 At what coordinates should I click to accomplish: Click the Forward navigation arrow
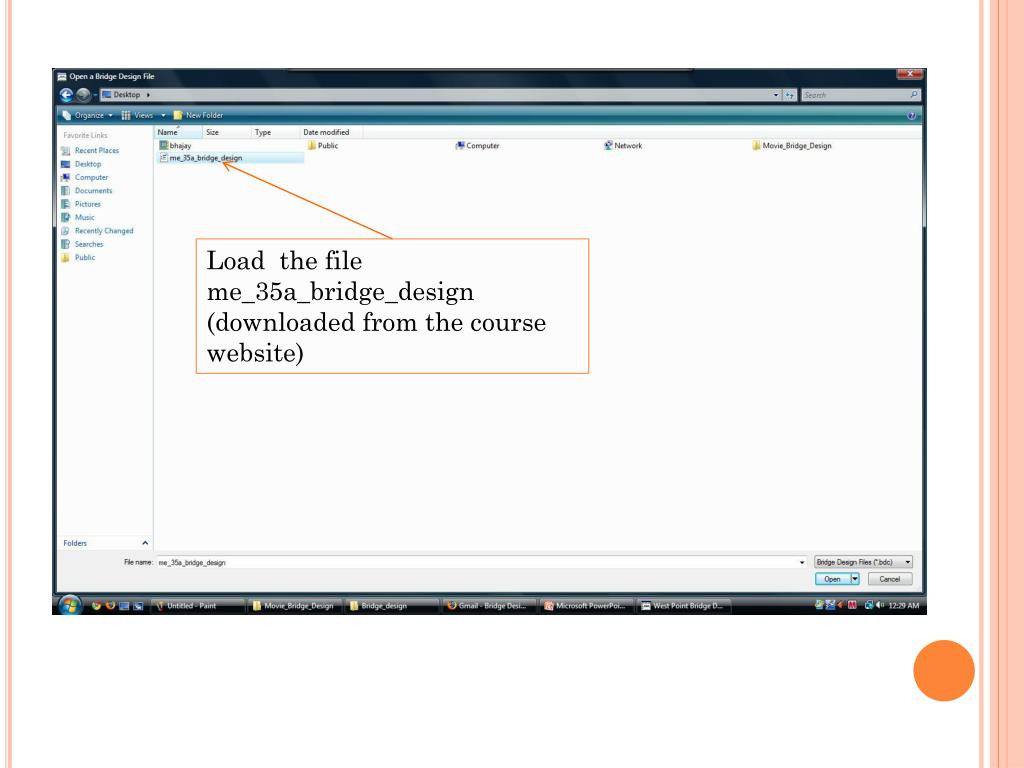click(83, 95)
